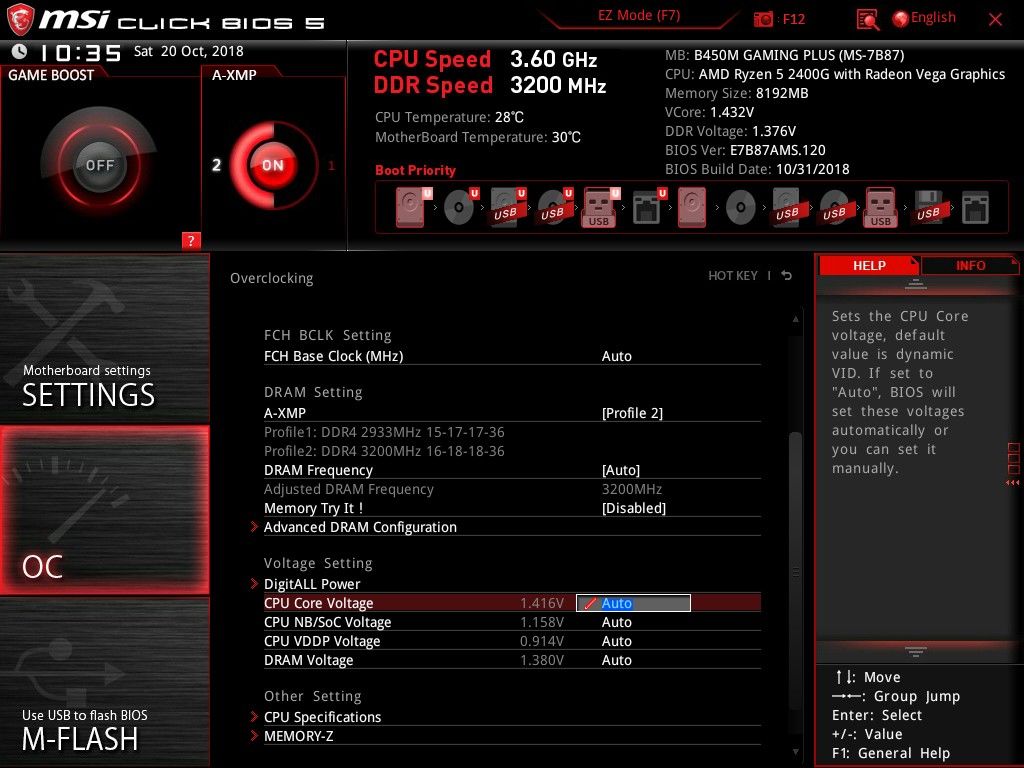Click the FCH Base Clock Auto value

(x=616, y=357)
